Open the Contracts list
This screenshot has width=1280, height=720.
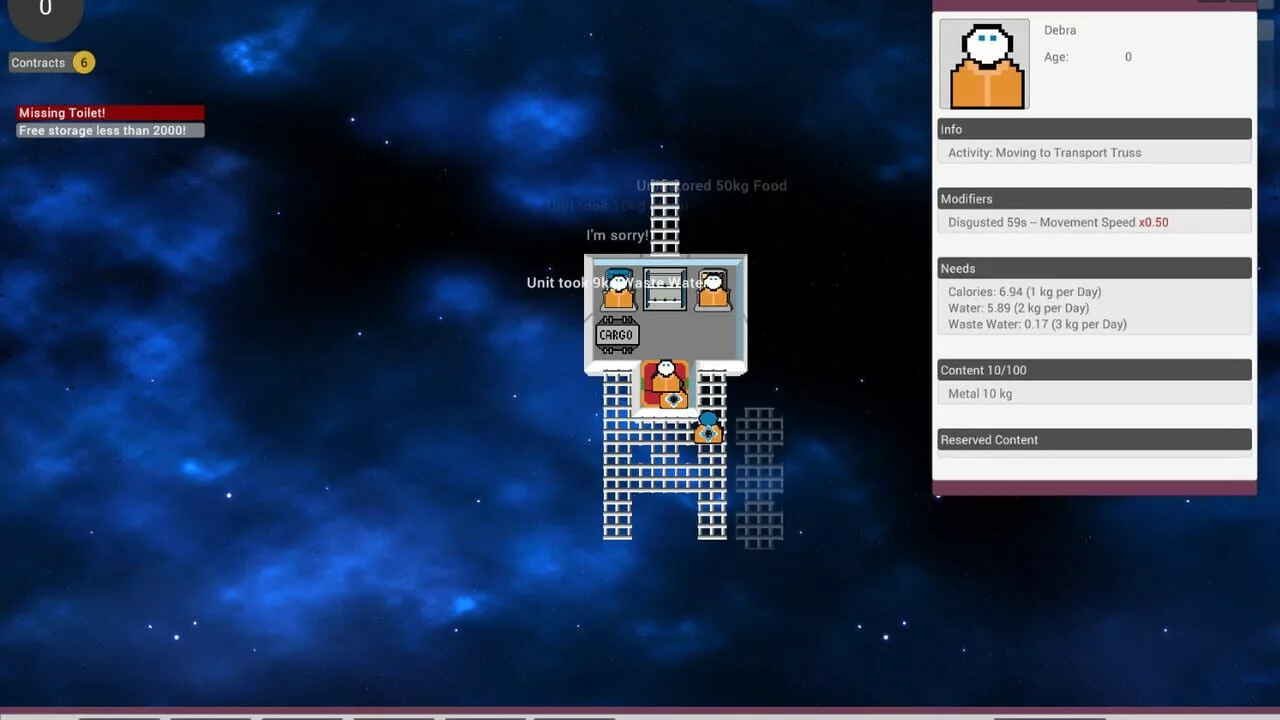(x=39, y=63)
